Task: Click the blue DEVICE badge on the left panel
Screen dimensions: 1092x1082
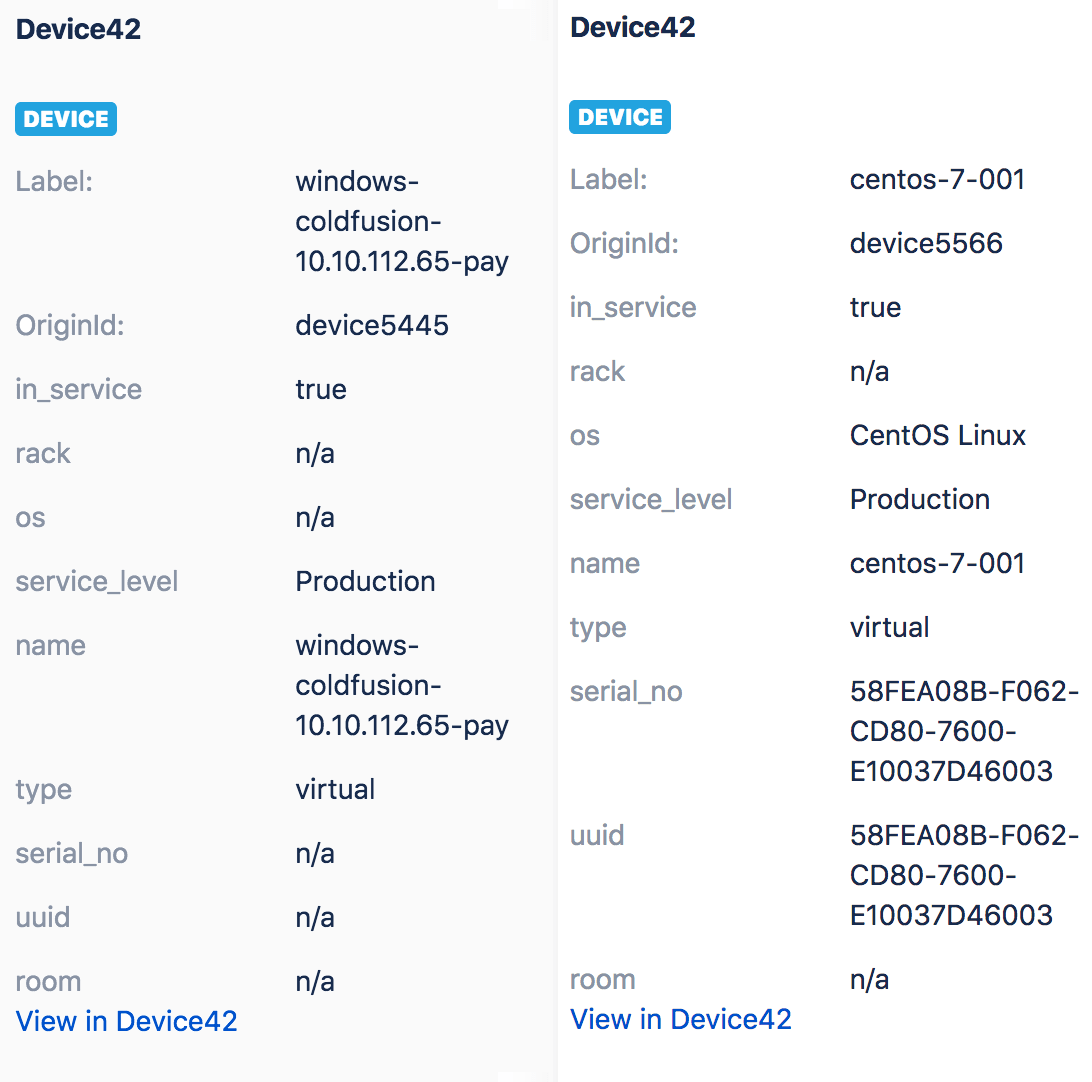Action: (x=65, y=118)
